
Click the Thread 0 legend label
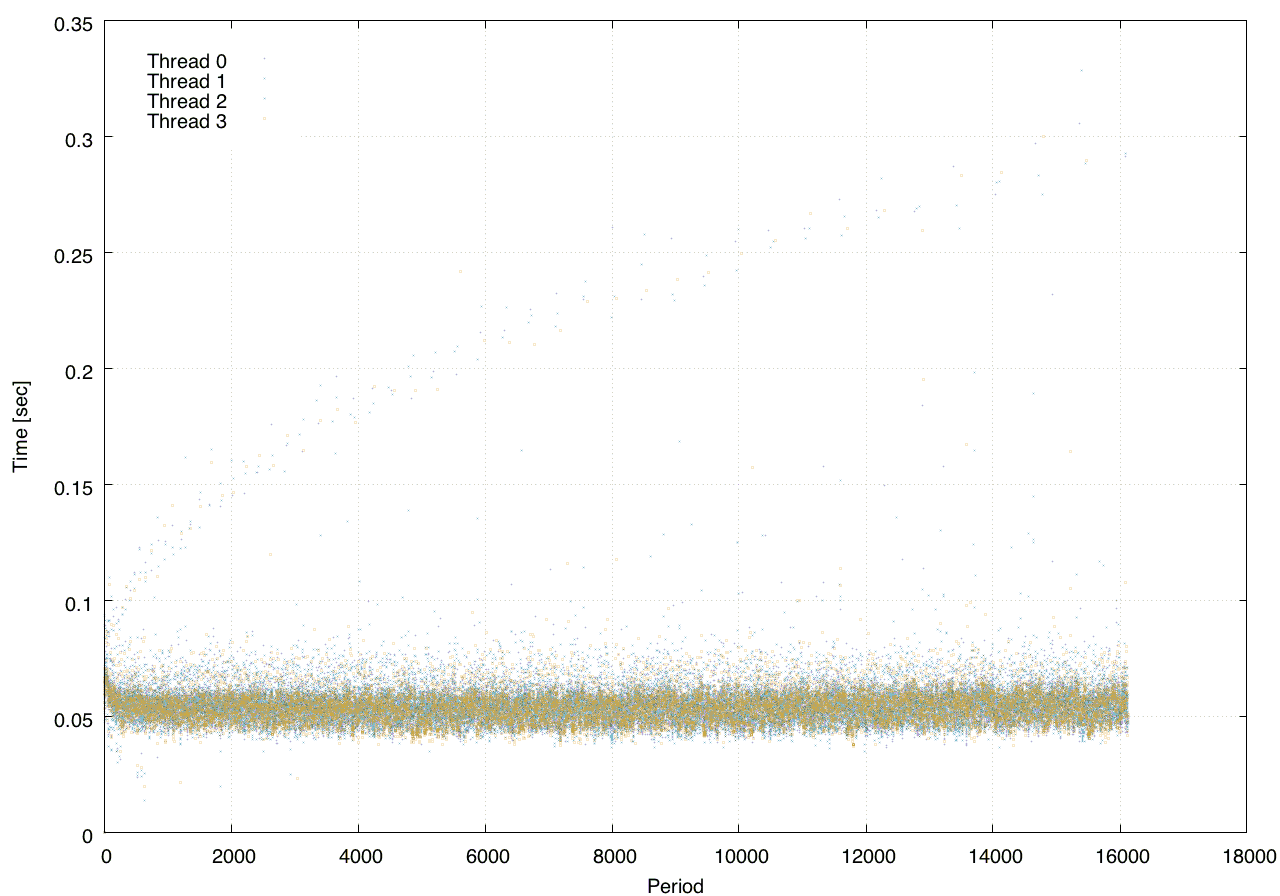(187, 61)
